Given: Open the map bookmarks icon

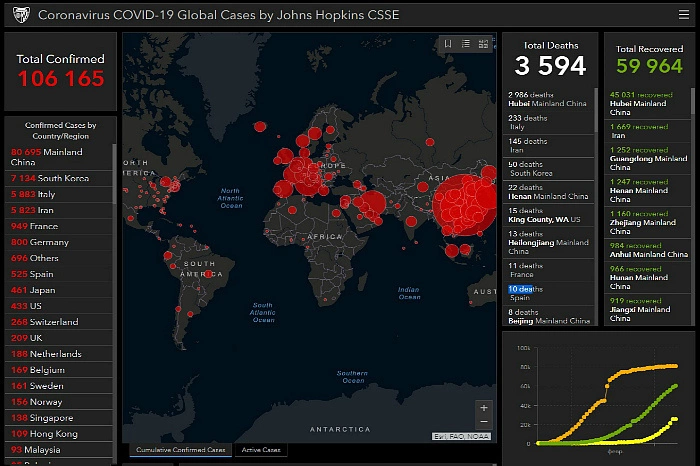Looking at the screenshot, I should click(x=449, y=44).
